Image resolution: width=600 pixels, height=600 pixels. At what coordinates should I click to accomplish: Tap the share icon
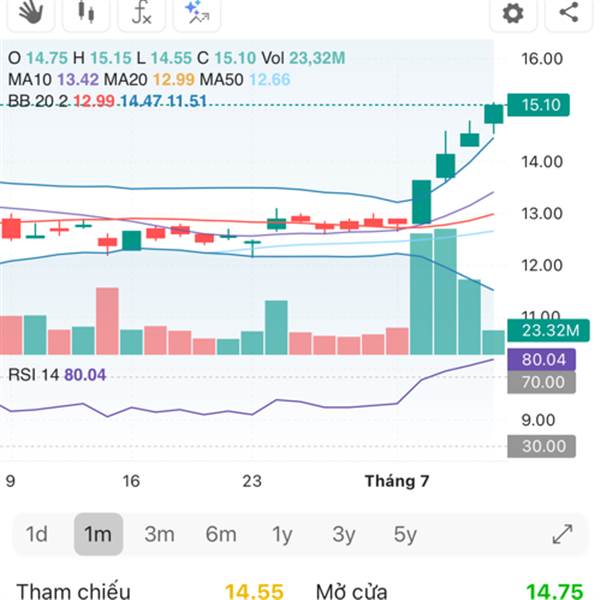[x=569, y=12]
